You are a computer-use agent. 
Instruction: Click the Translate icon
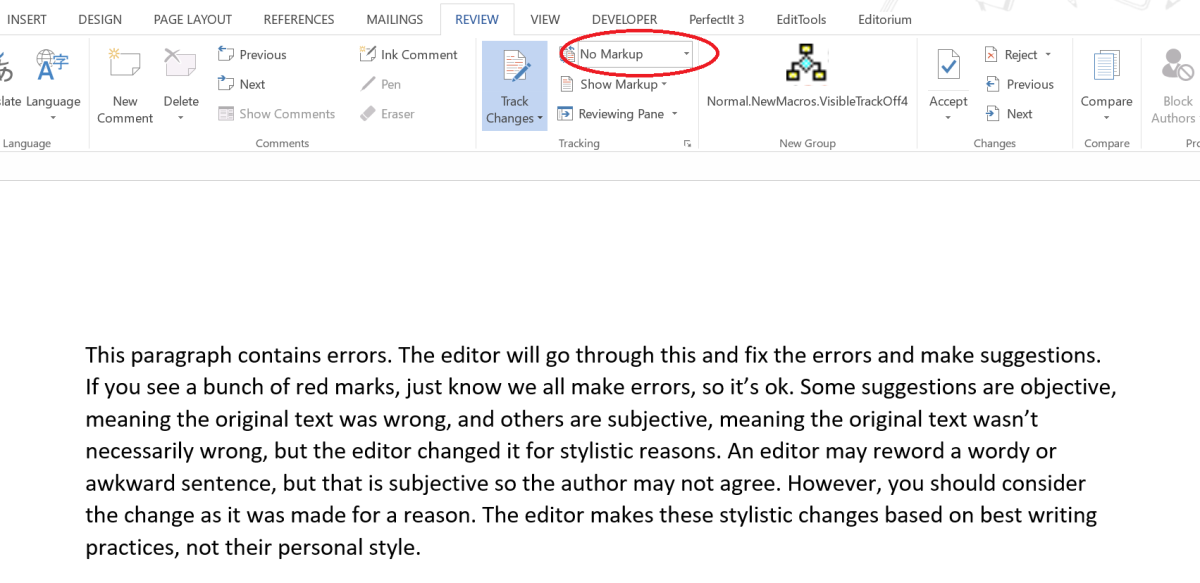coord(6,66)
